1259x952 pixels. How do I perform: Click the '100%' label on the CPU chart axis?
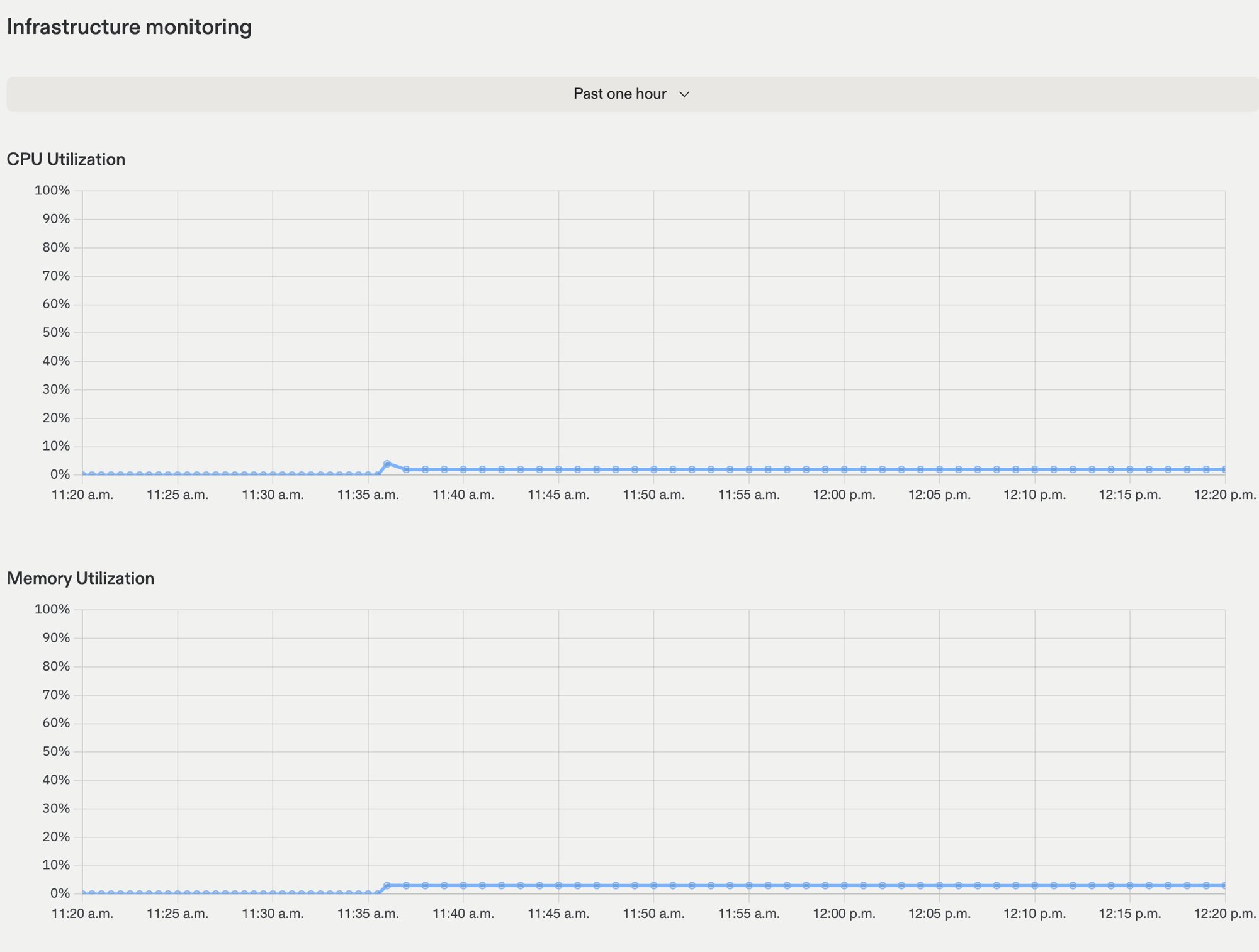pyautogui.click(x=52, y=190)
